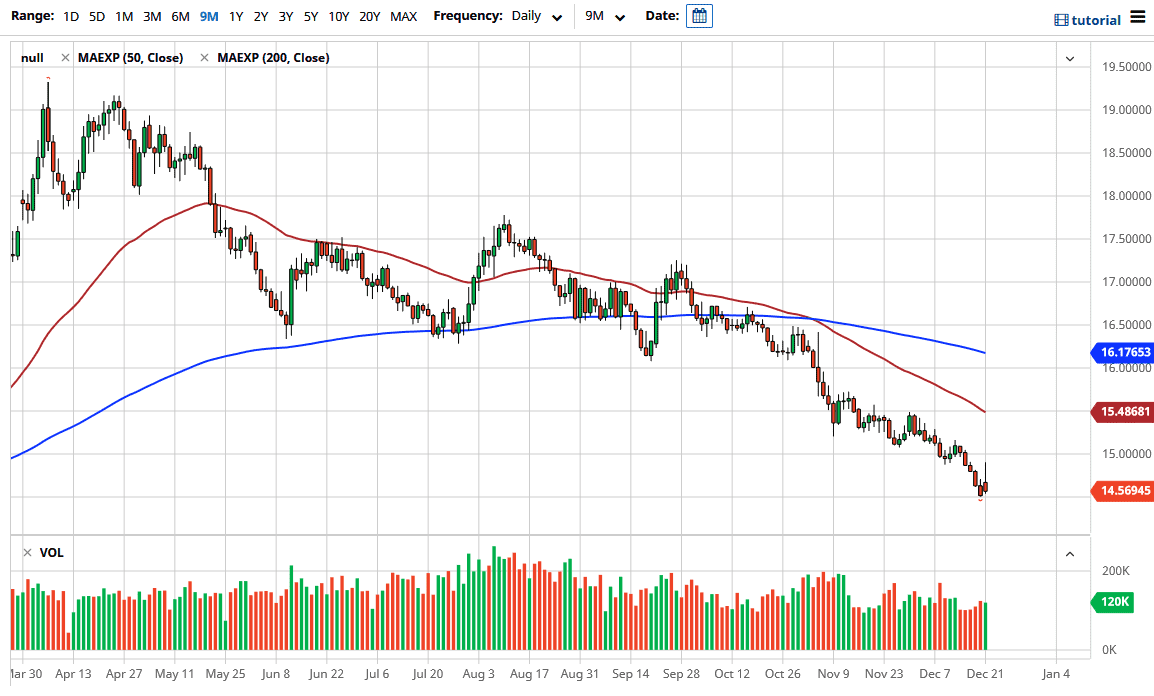Open the tutorial link
1154x696 pixels.
pyautogui.click(x=1096, y=21)
